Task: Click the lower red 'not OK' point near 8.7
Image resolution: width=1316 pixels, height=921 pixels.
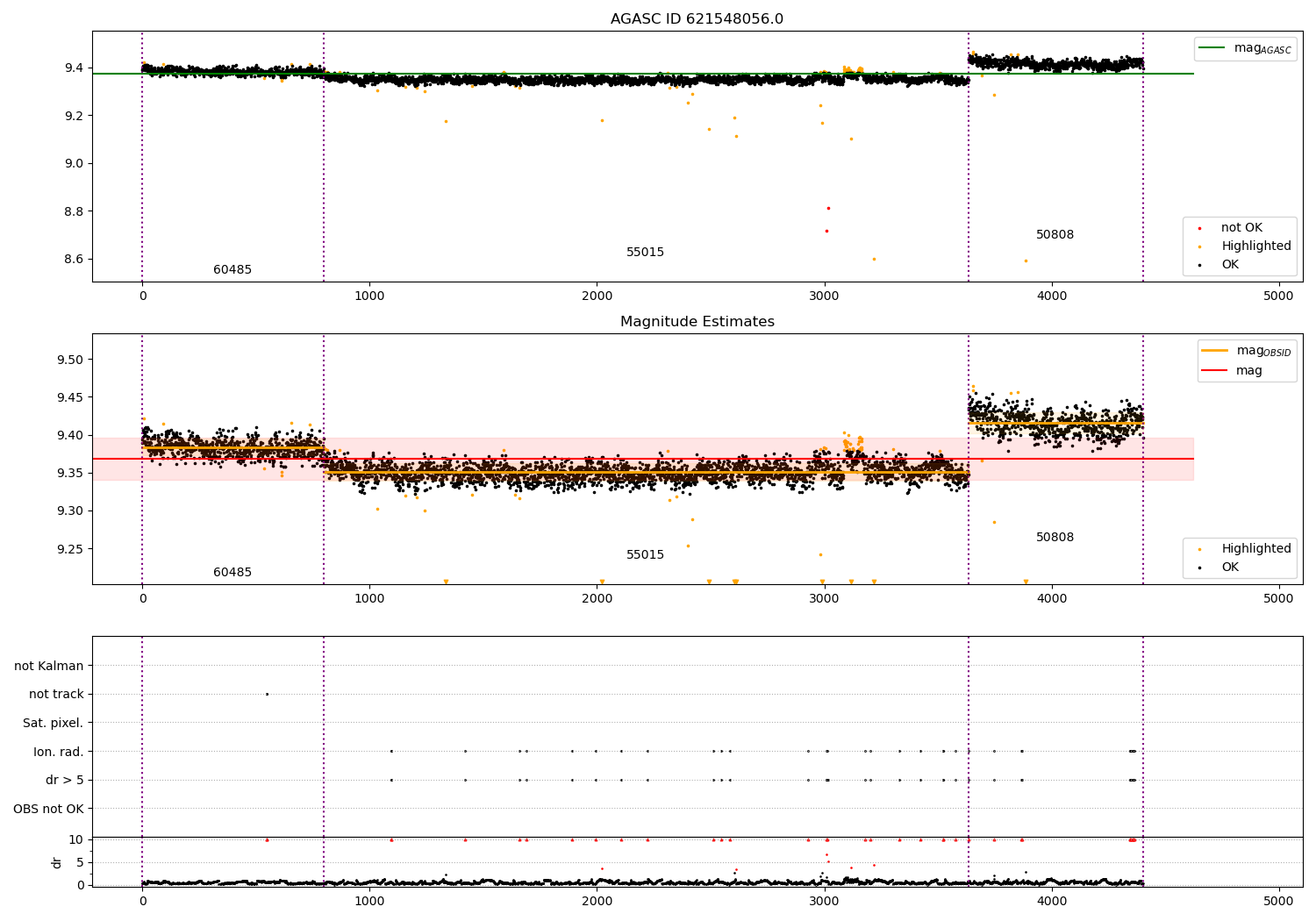Action: 826,231
